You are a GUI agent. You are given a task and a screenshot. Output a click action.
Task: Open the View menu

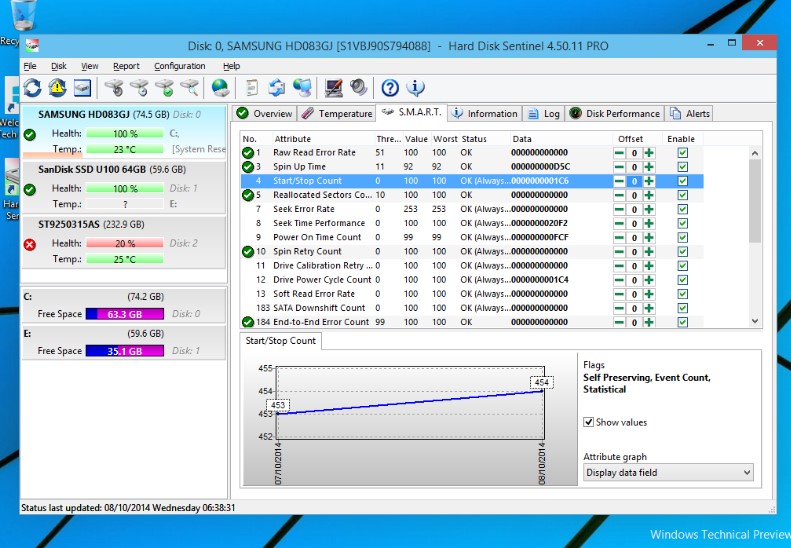[x=90, y=66]
